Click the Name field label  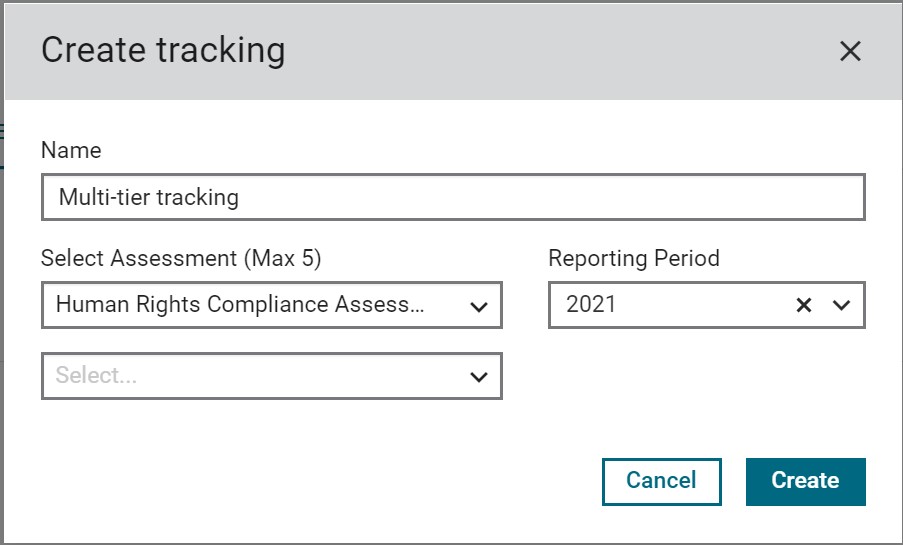click(71, 150)
